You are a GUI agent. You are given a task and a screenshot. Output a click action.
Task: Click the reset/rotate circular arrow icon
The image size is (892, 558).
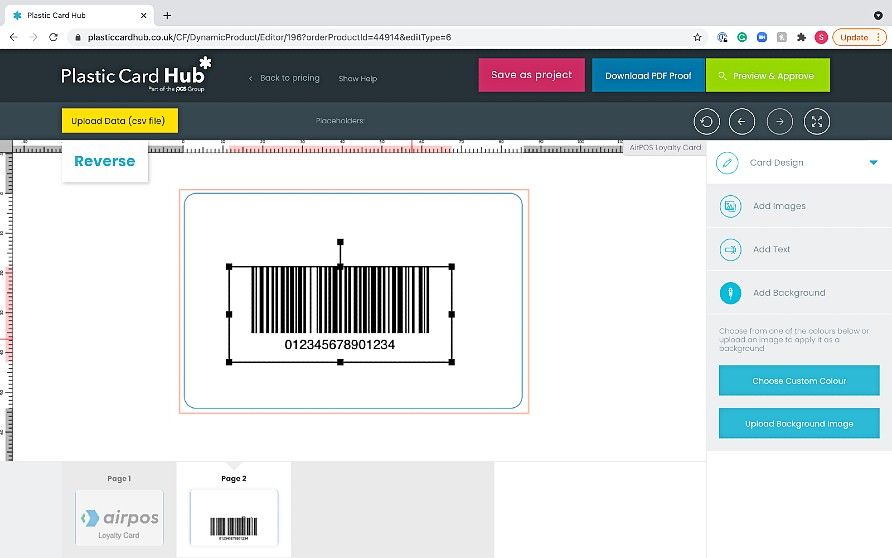(707, 122)
